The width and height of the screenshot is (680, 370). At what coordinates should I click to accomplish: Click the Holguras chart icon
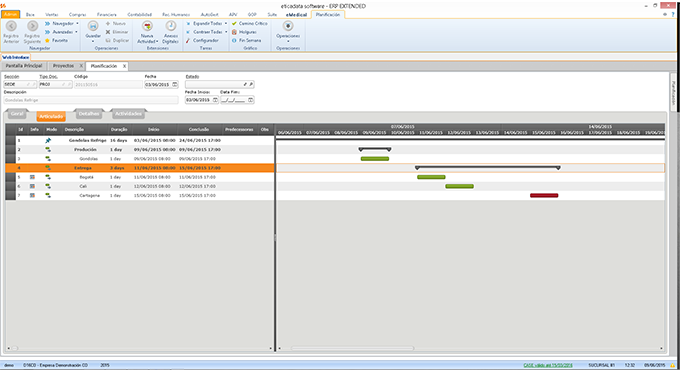[234, 32]
